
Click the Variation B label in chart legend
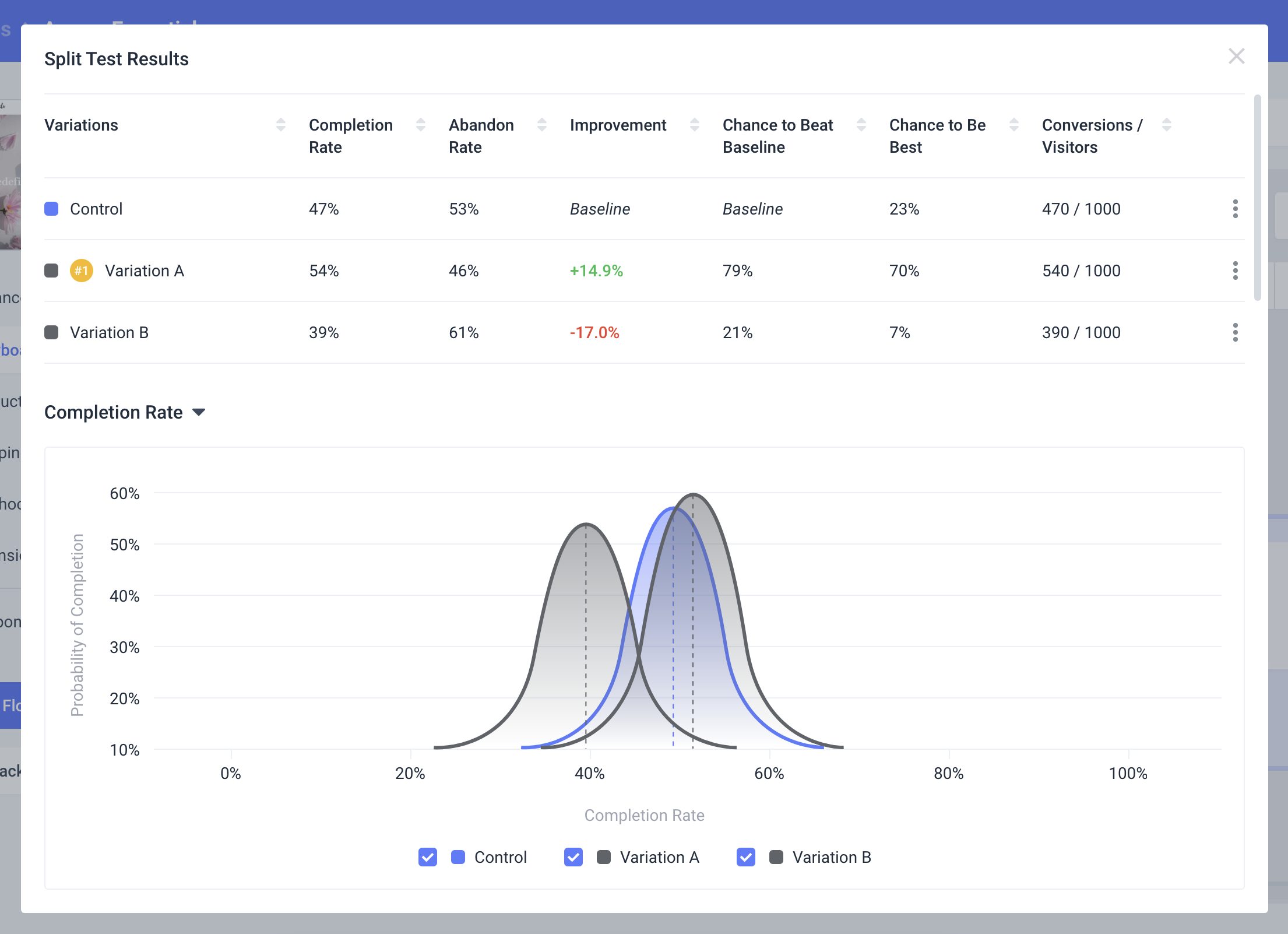(x=832, y=857)
